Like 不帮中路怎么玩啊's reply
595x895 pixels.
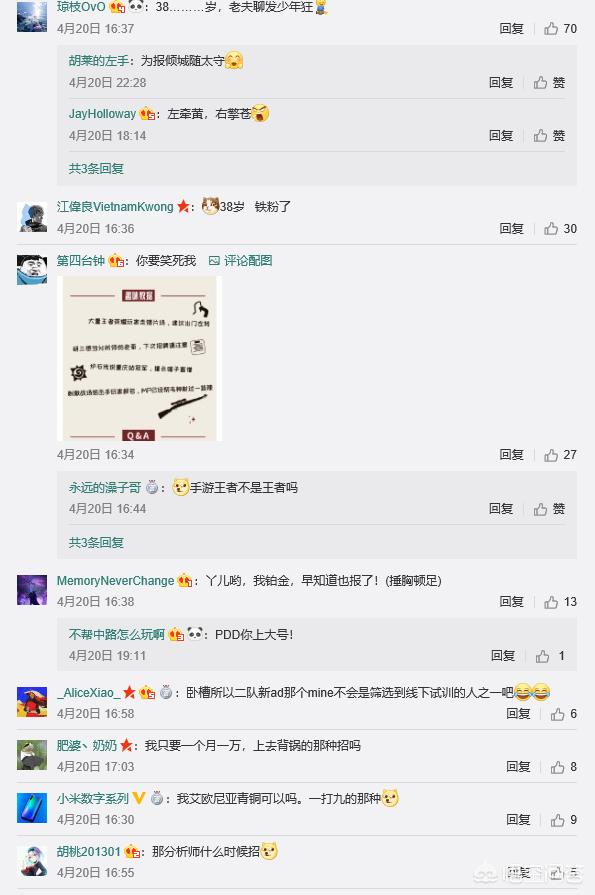(x=550, y=656)
